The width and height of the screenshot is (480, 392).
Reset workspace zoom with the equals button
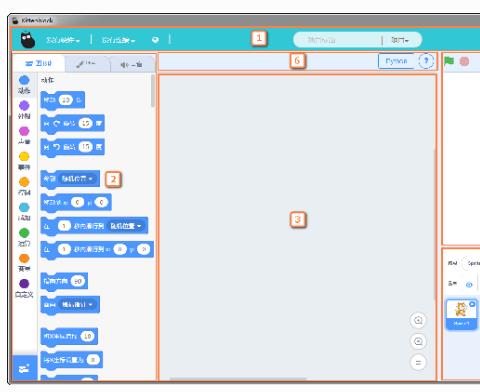click(x=418, y=362)
